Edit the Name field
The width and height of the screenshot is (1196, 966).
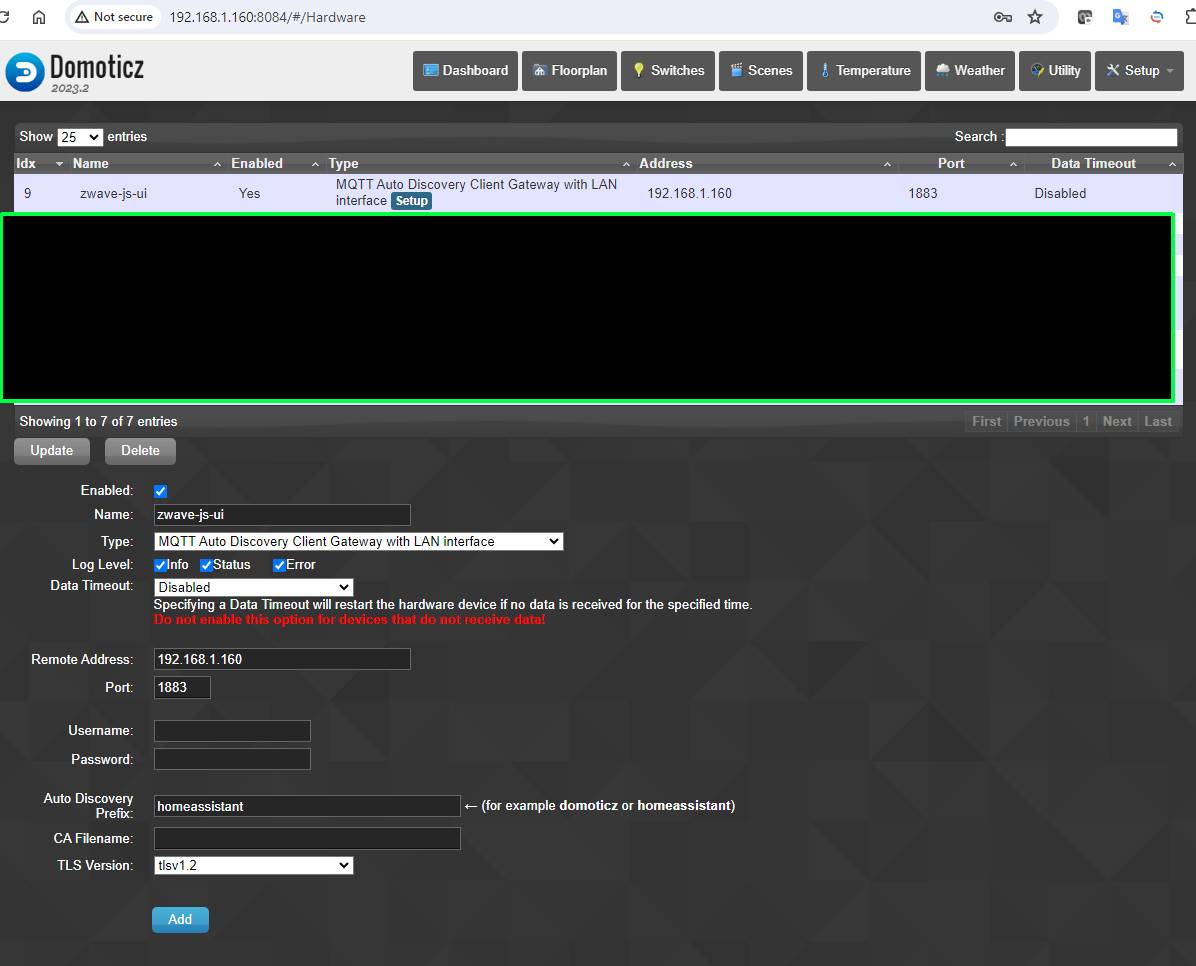[282, 515]
